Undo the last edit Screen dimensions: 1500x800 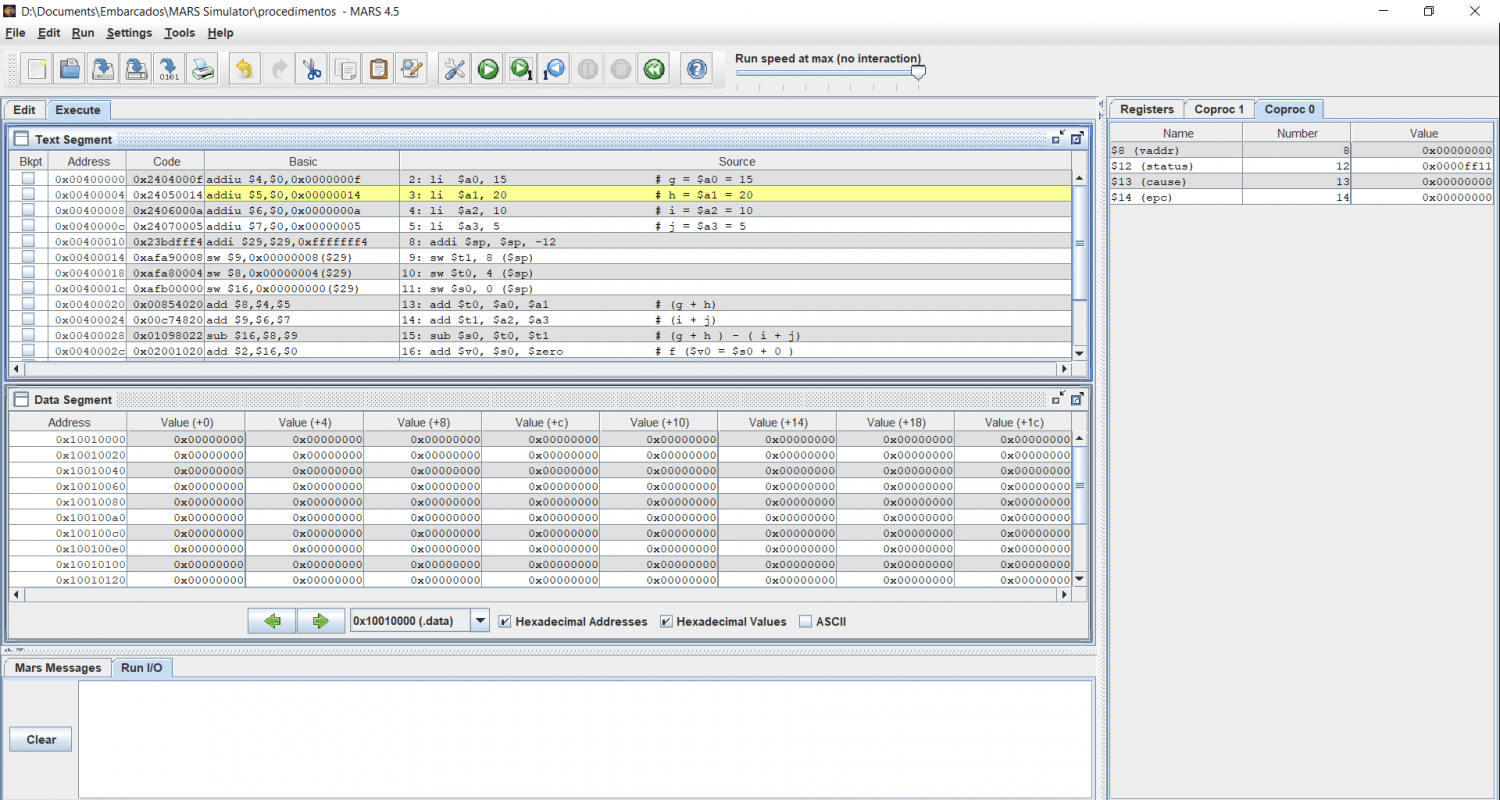click(x=244, y=69)
